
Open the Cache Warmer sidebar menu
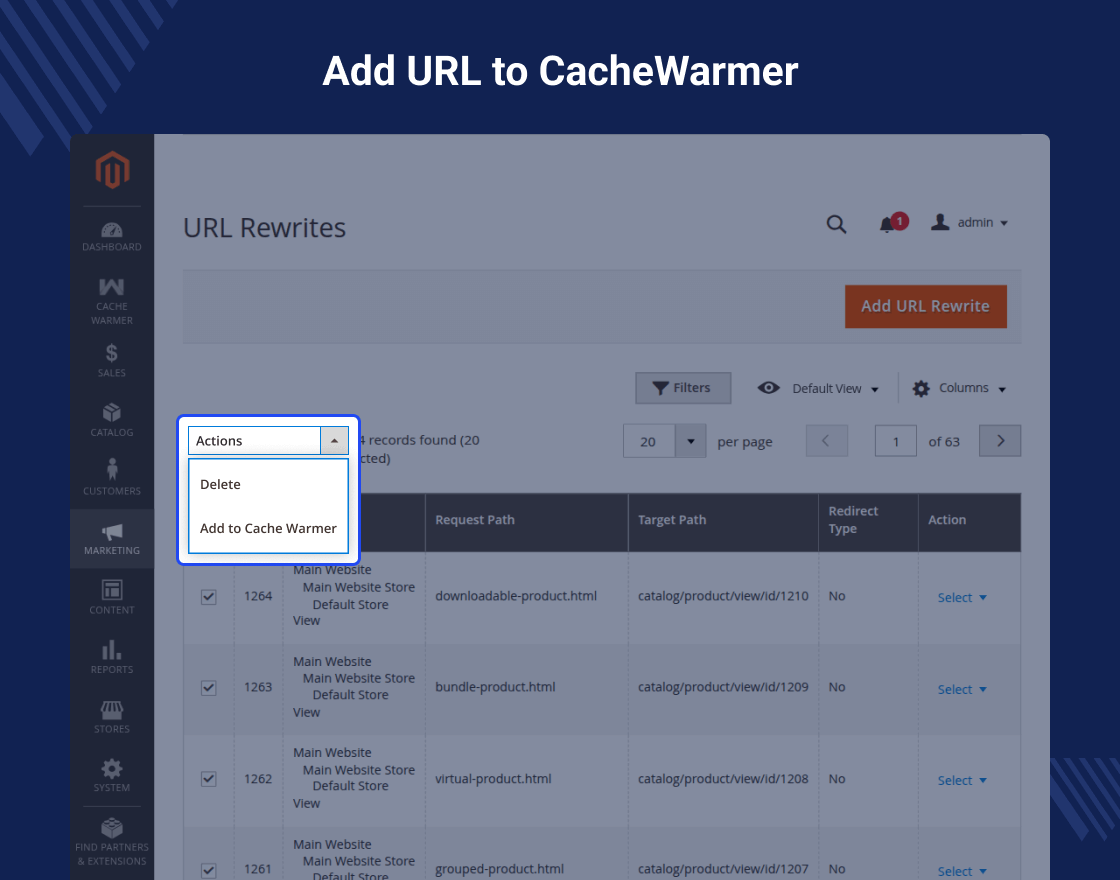point(112,301)
